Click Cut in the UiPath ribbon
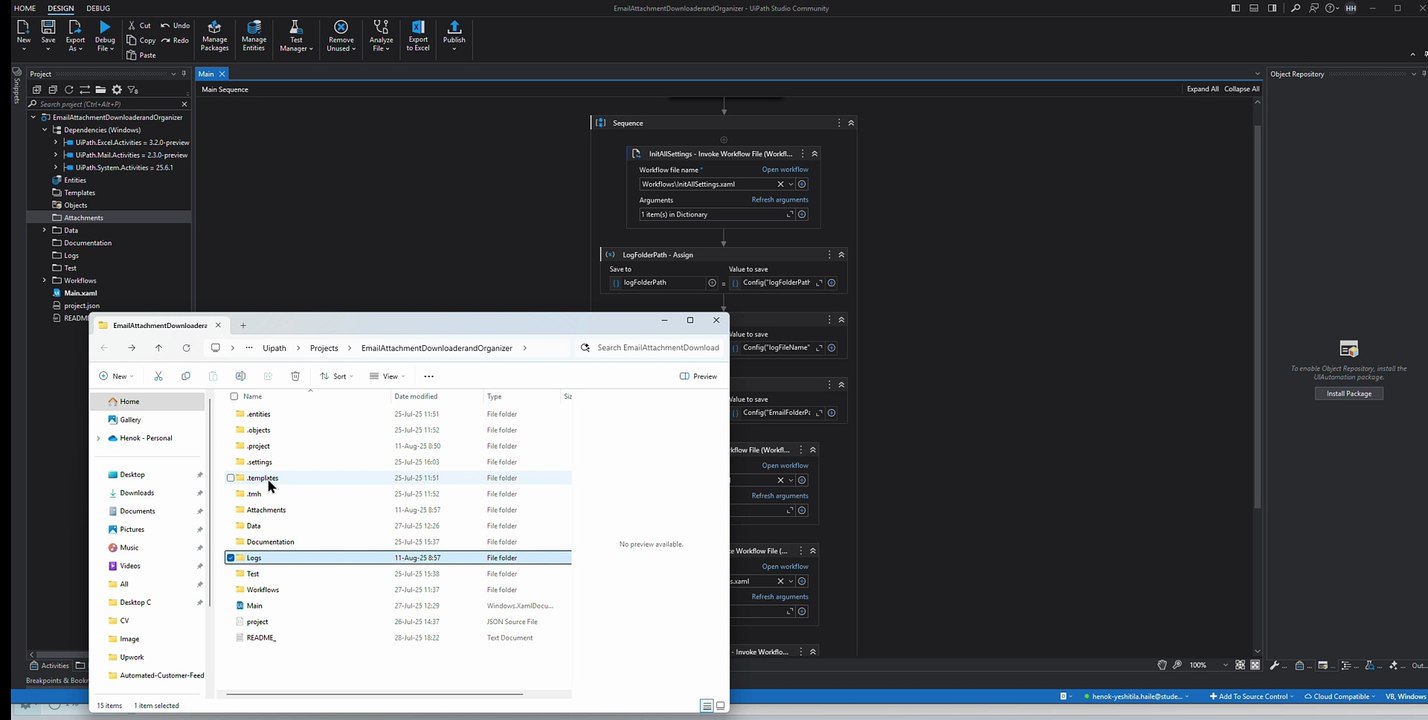Screen dimensions: 1428x720 pyautogui.click(x=139, y=25)
